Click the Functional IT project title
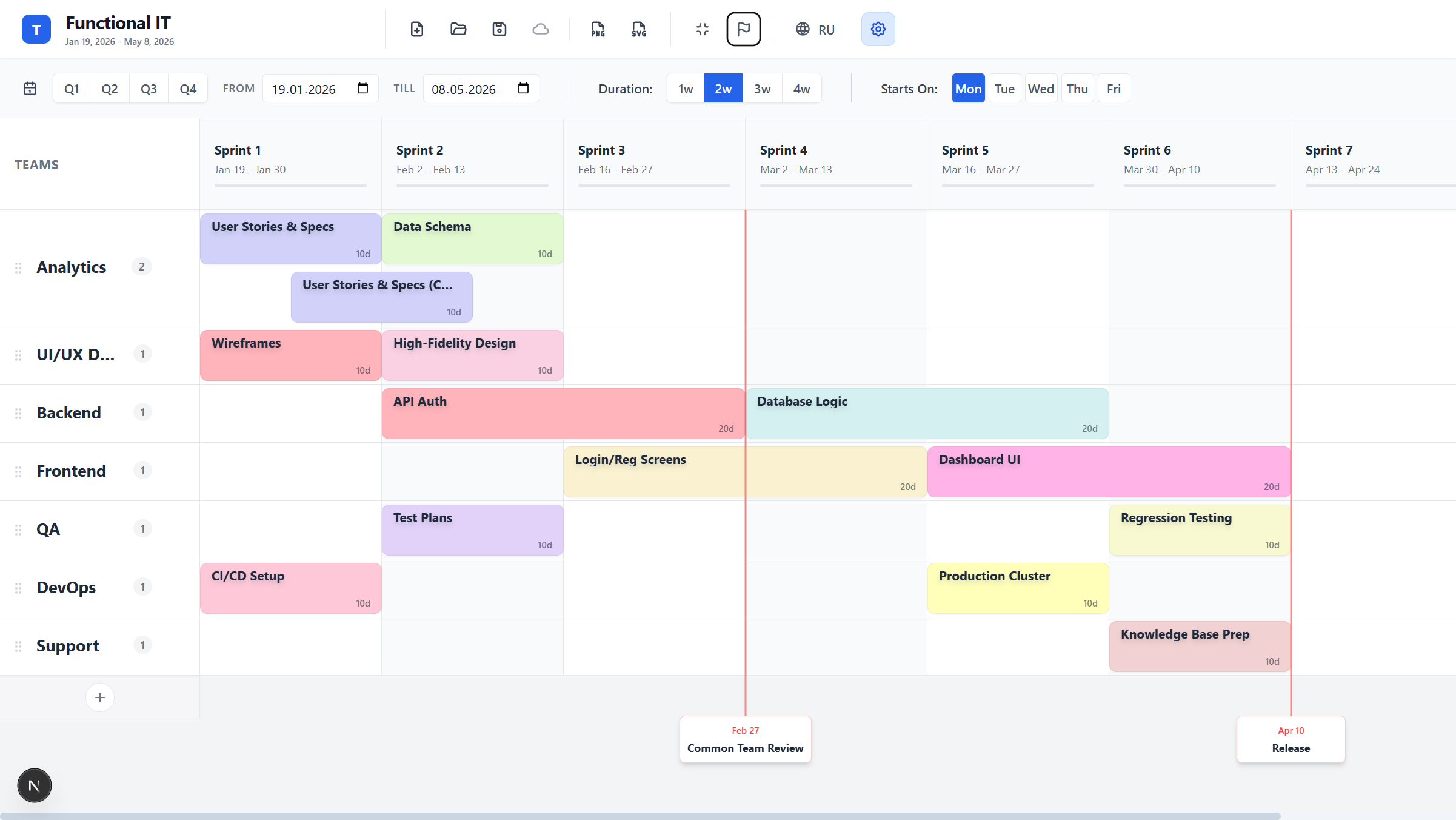The height and width of the screenshot is (820, 1456). 118,23
